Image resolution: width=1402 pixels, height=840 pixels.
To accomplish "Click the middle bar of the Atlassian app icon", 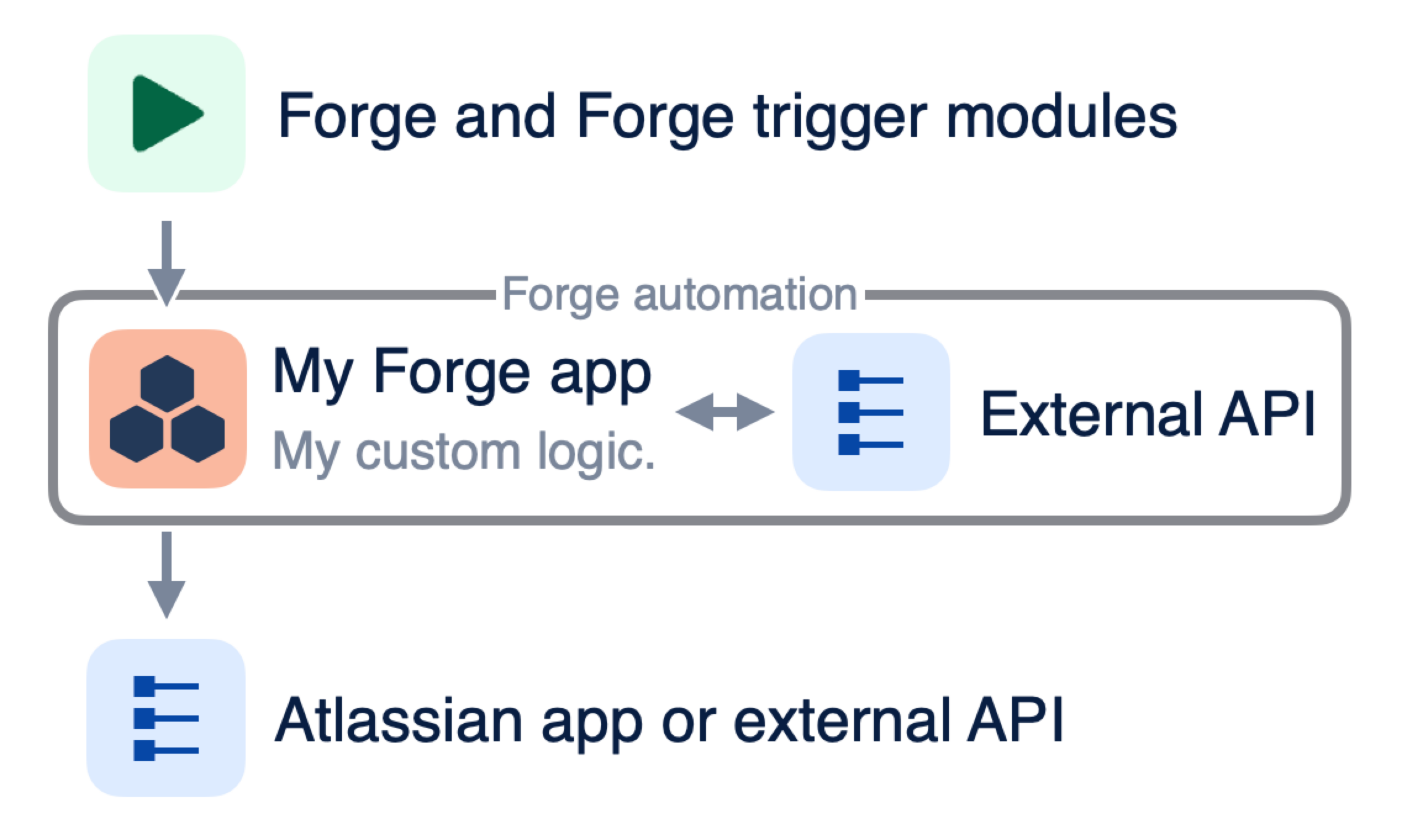I will pyautogui.click(x=165, y=718).
